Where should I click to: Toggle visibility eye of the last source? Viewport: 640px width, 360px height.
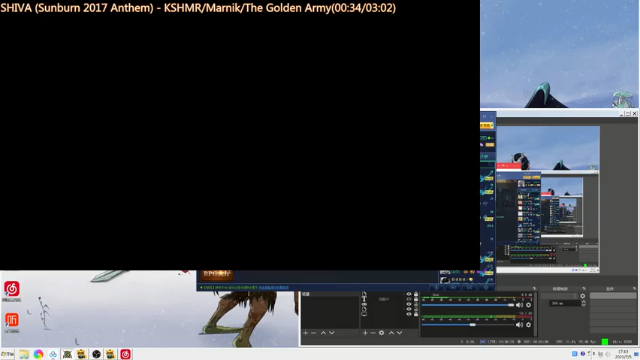tap(409, 314)
